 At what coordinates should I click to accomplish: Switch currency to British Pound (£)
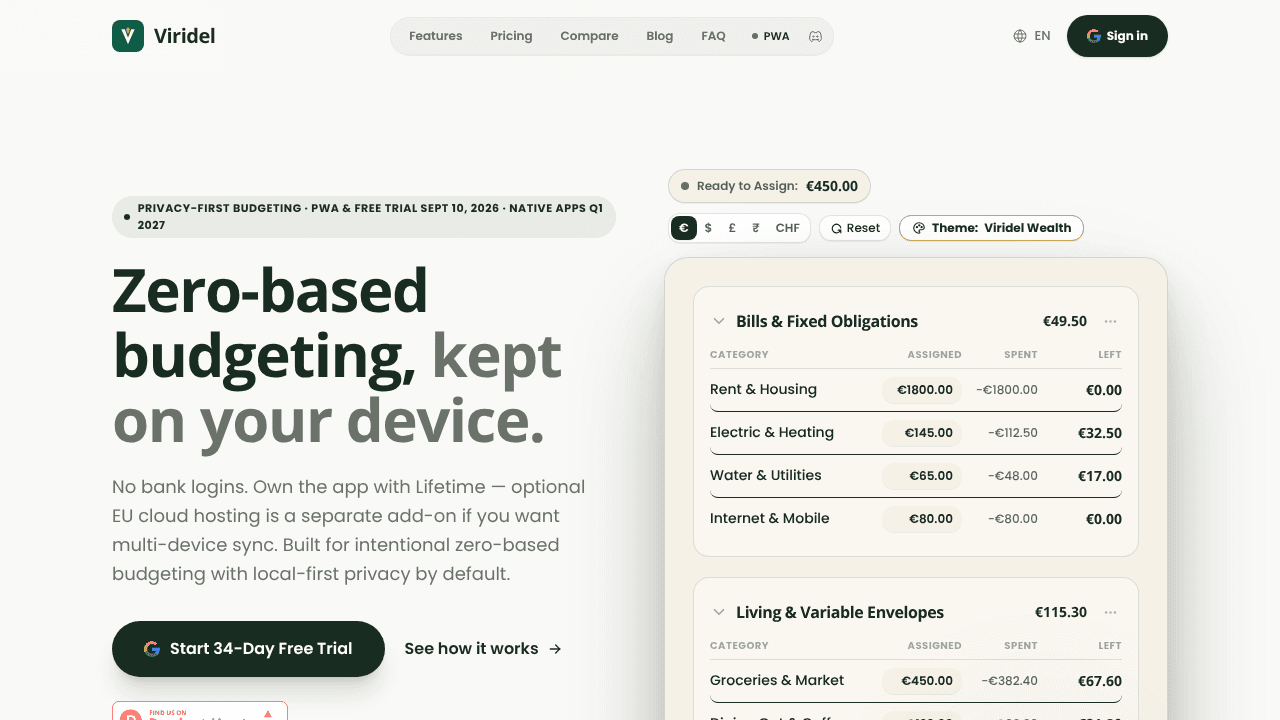(x=732, y=228)
